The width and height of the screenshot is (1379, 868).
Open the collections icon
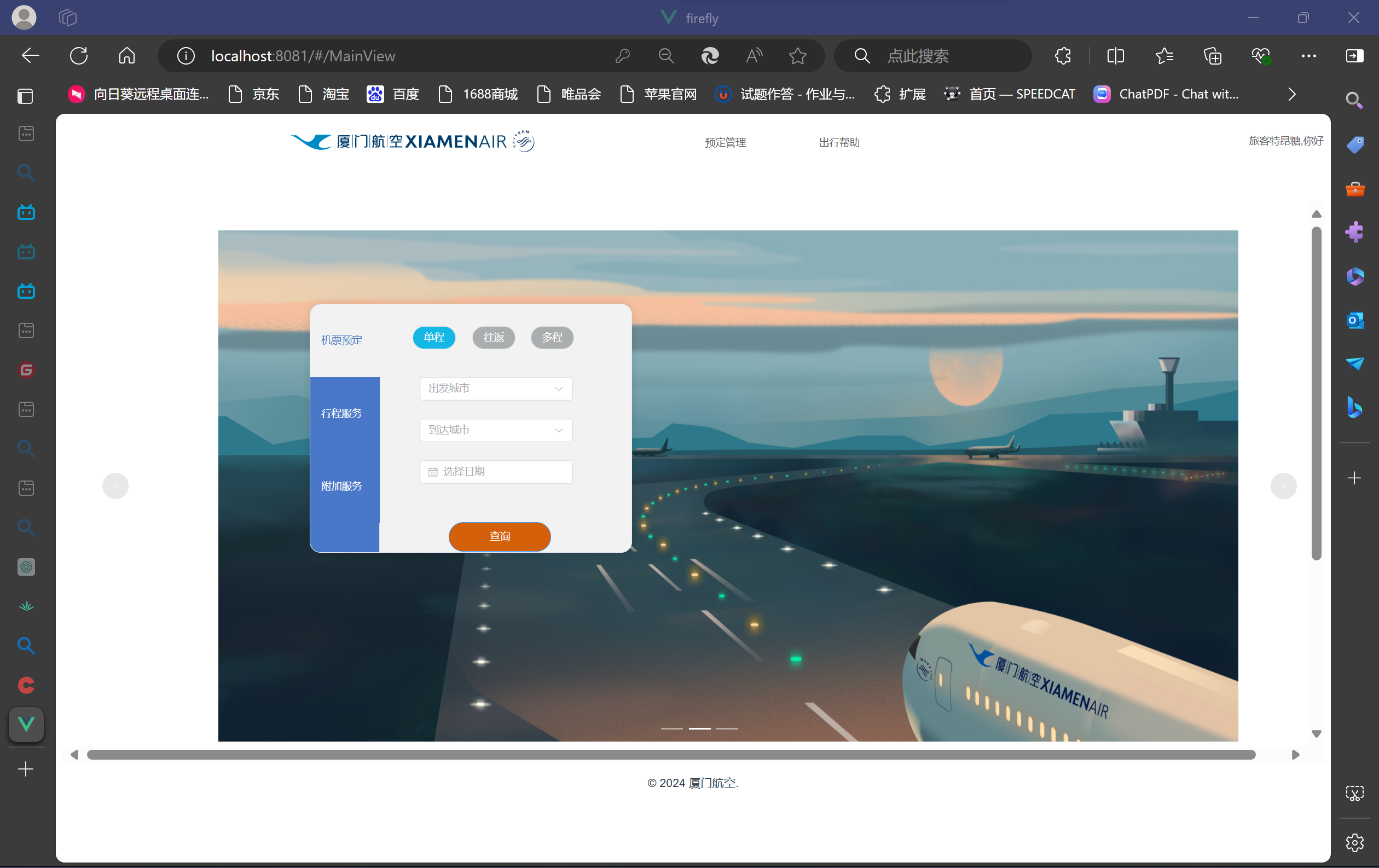[1212, 55]
